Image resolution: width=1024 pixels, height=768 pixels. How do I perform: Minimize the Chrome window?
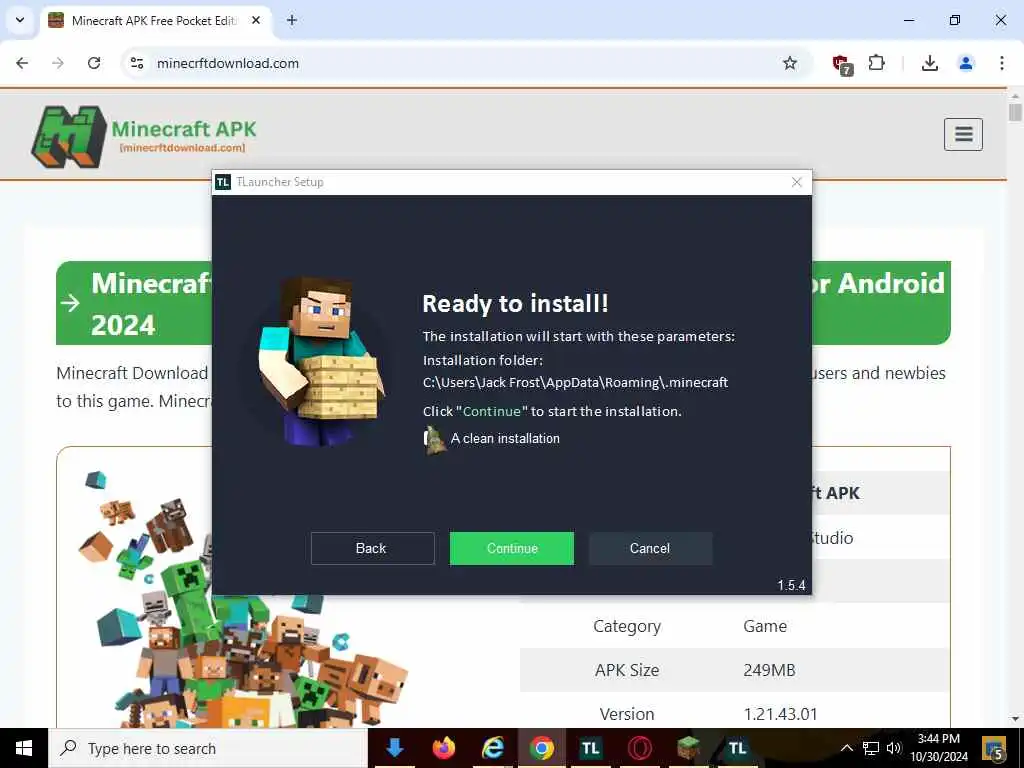[x=909, y=20]
